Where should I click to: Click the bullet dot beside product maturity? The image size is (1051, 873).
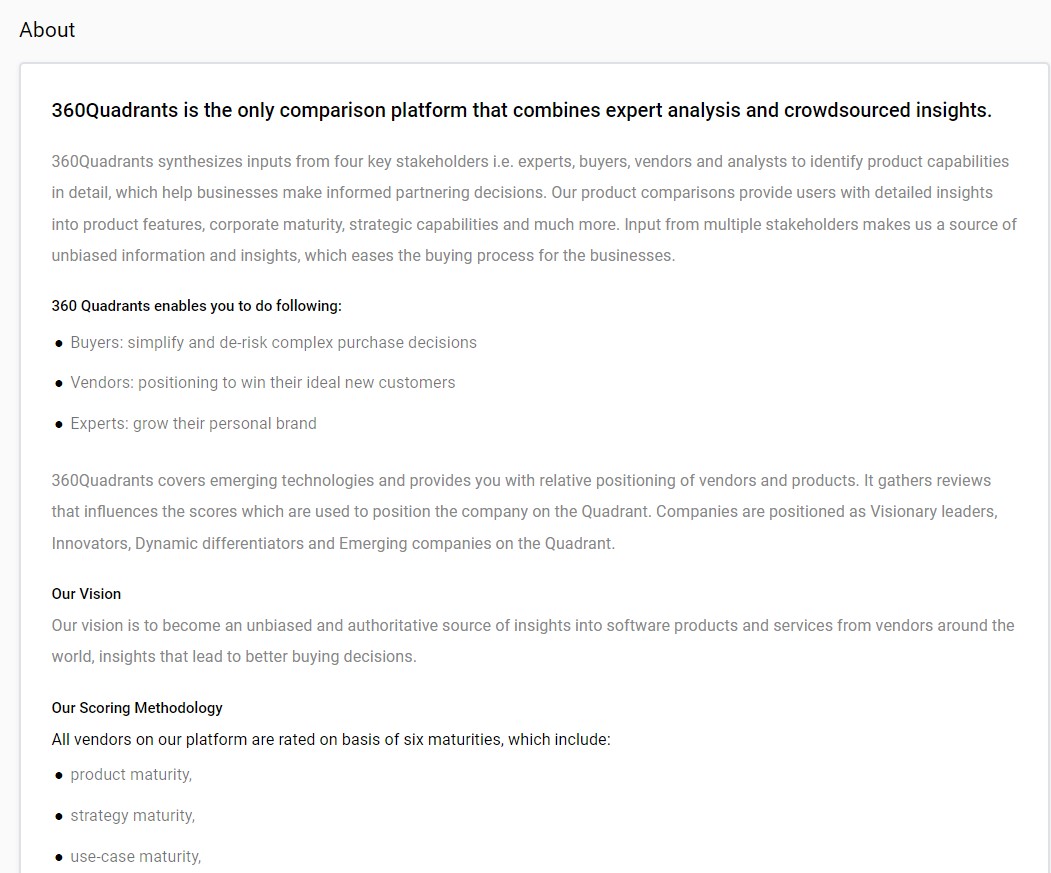[59, 776]
